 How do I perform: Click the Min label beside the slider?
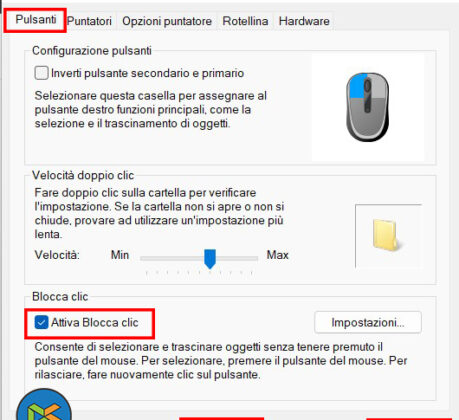point(120,255)
